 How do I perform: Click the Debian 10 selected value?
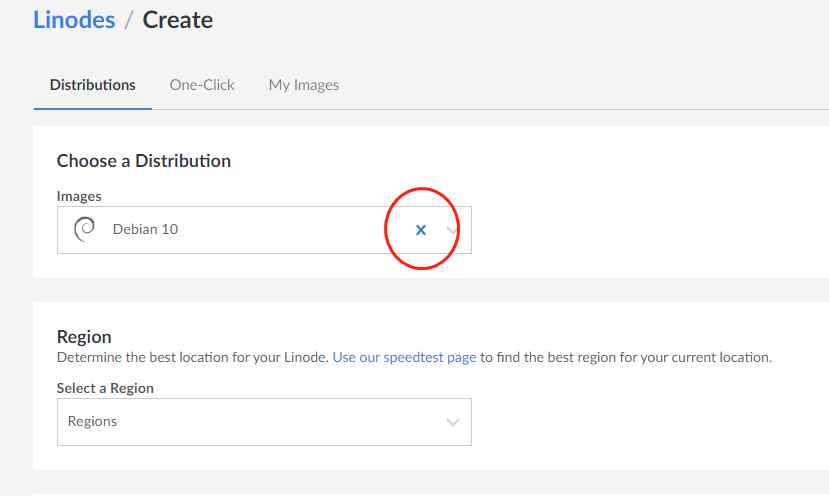click(x=145, y=229)
